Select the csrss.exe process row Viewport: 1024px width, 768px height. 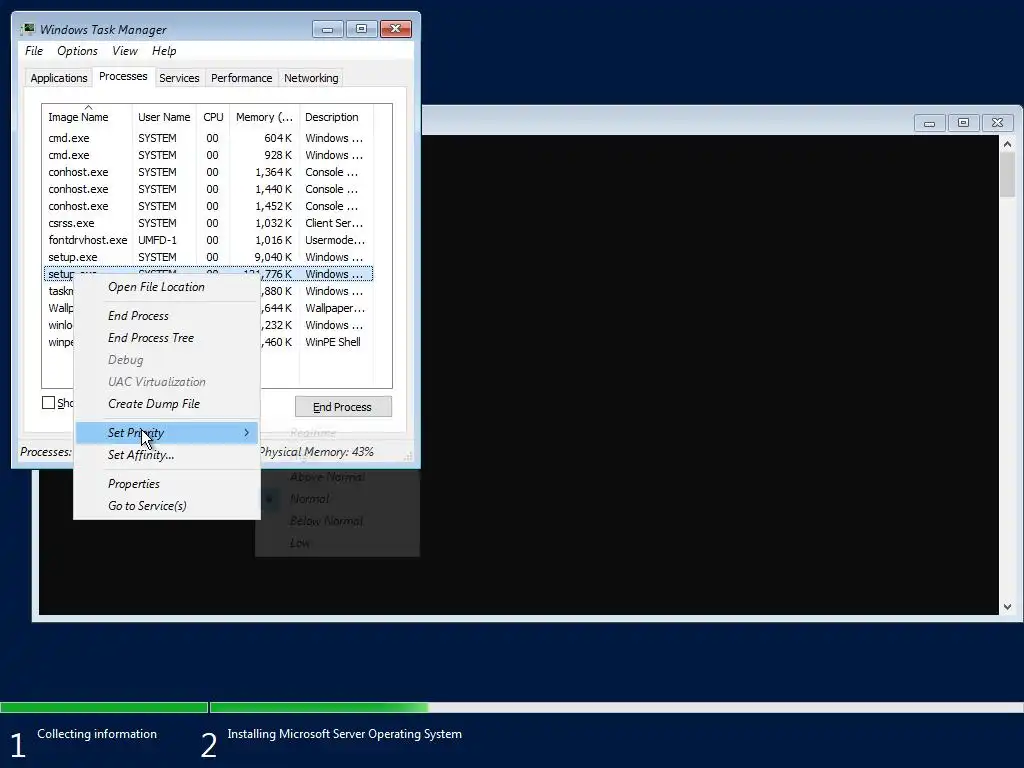(208, 223)
